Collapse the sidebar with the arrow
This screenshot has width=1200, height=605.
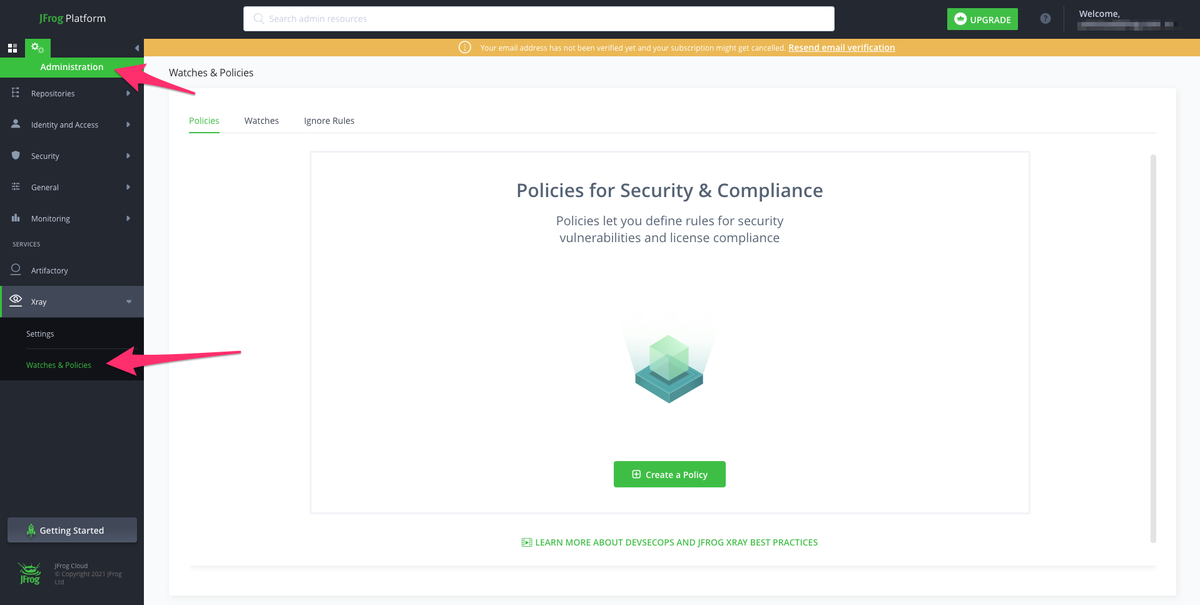point(136,48)
